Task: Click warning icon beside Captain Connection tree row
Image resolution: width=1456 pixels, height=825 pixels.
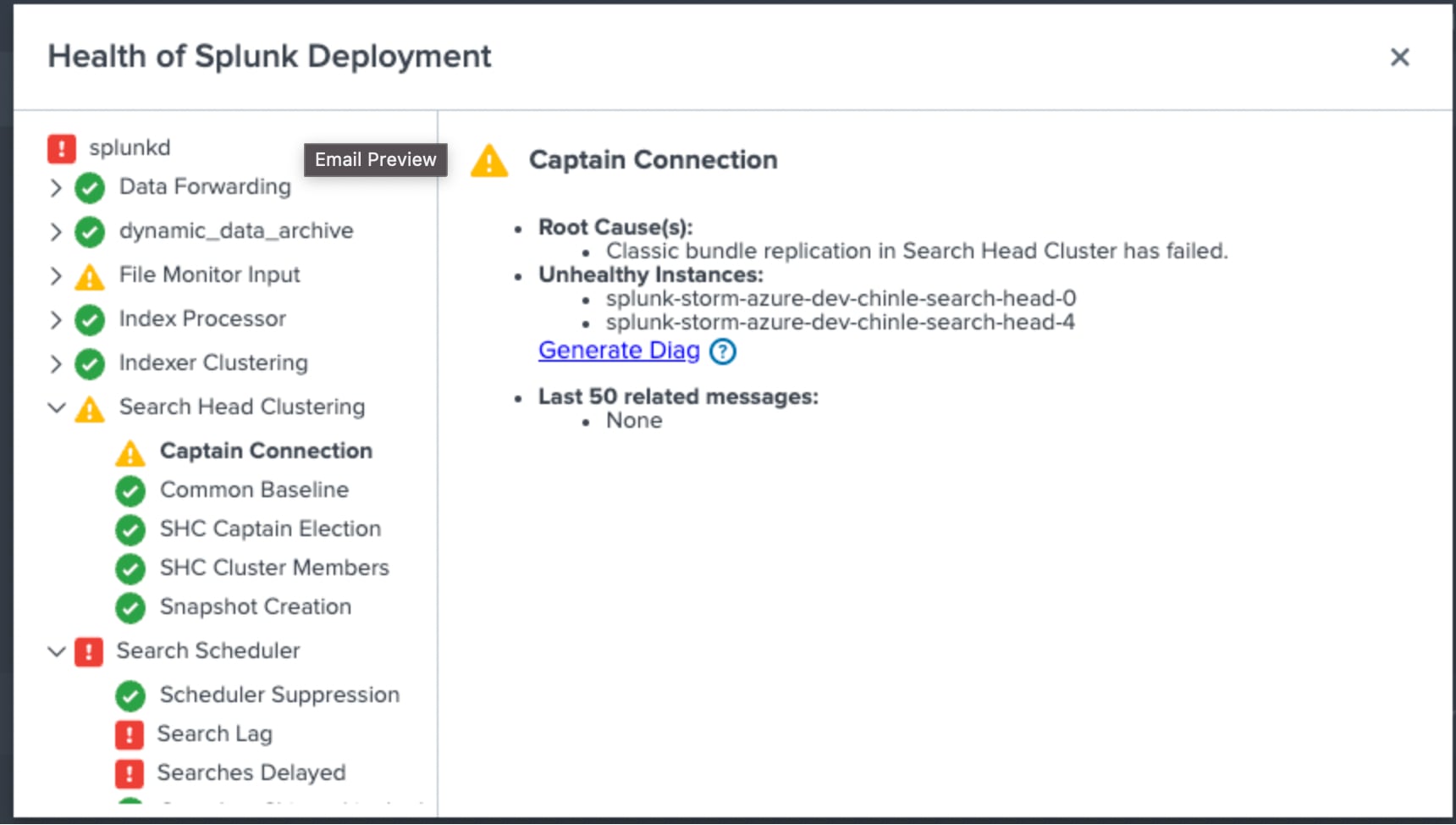Action: tap(130, 452)
